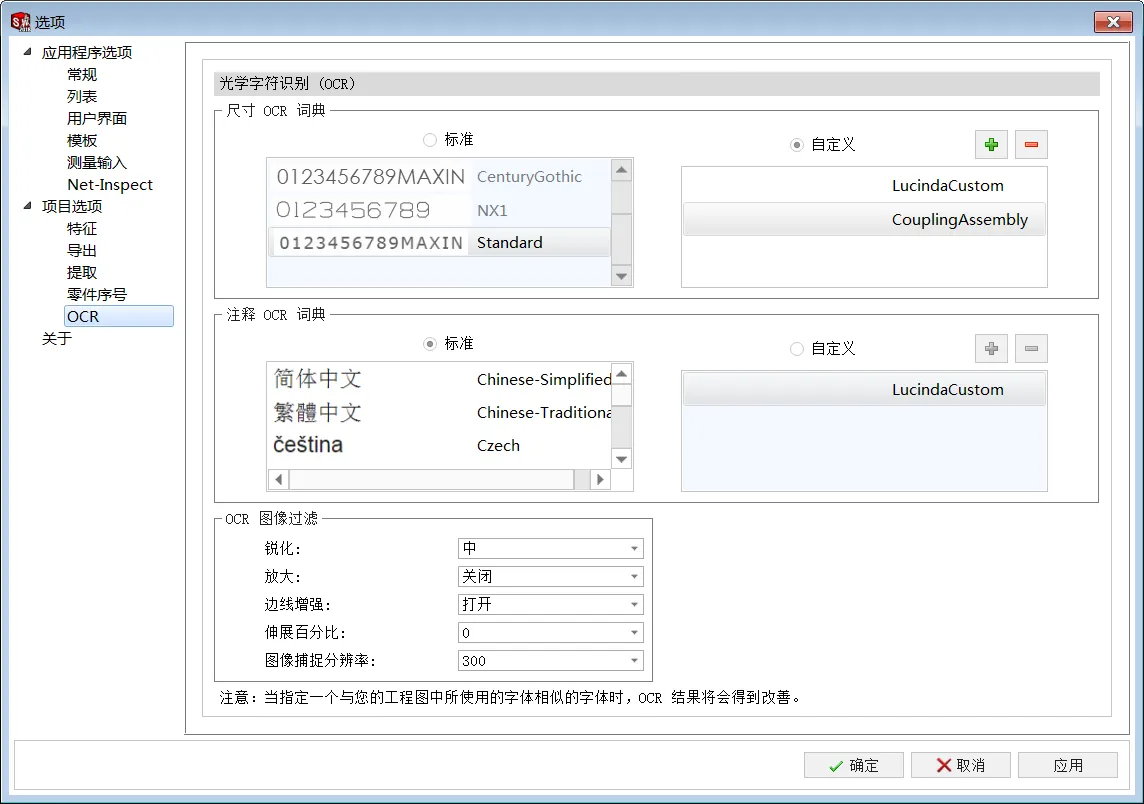Open 测量输入 settings page
This screenshot has height=804, width=1144.
click(x=97, y=162)
